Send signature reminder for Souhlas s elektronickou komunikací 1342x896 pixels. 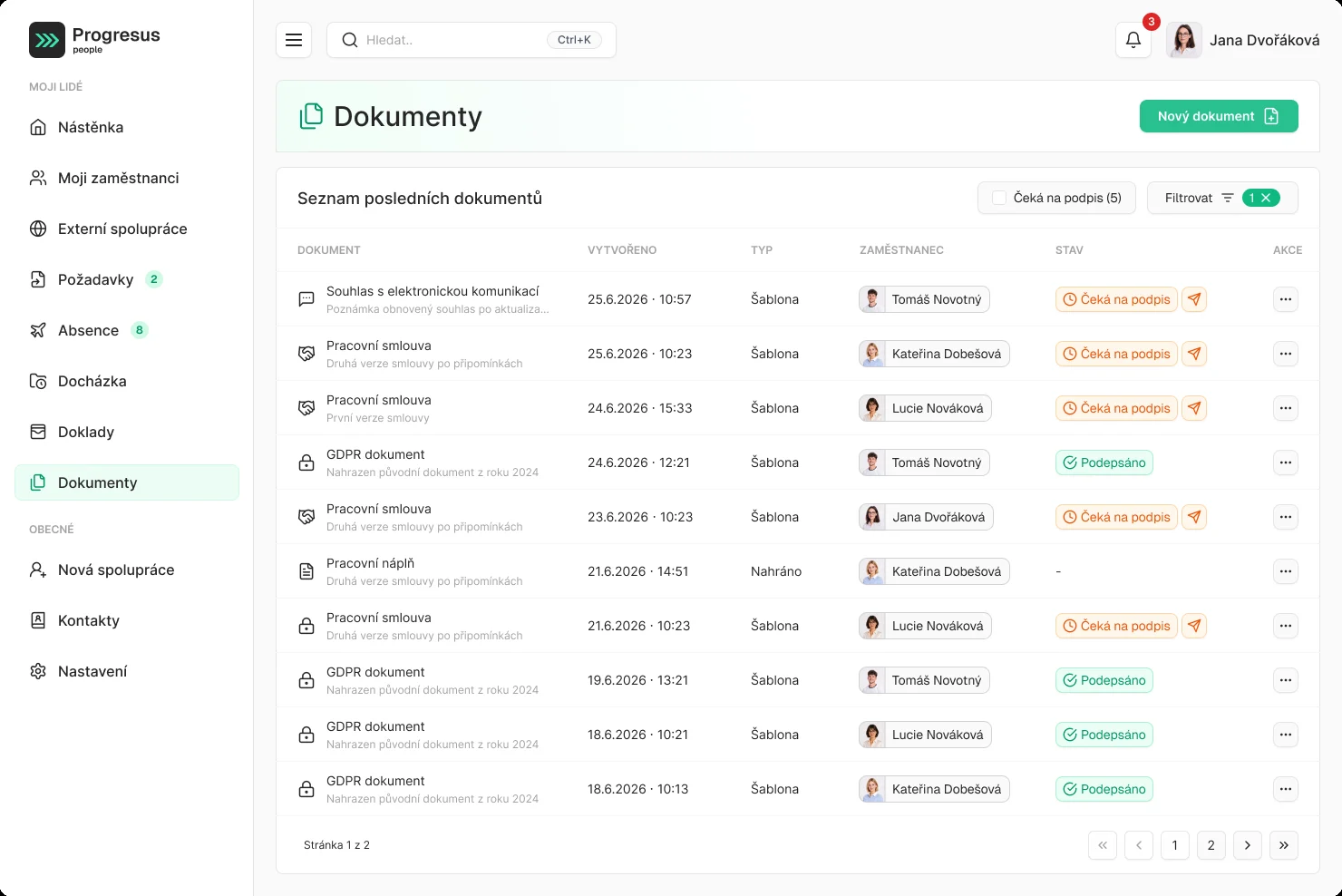click(1195, 299)
